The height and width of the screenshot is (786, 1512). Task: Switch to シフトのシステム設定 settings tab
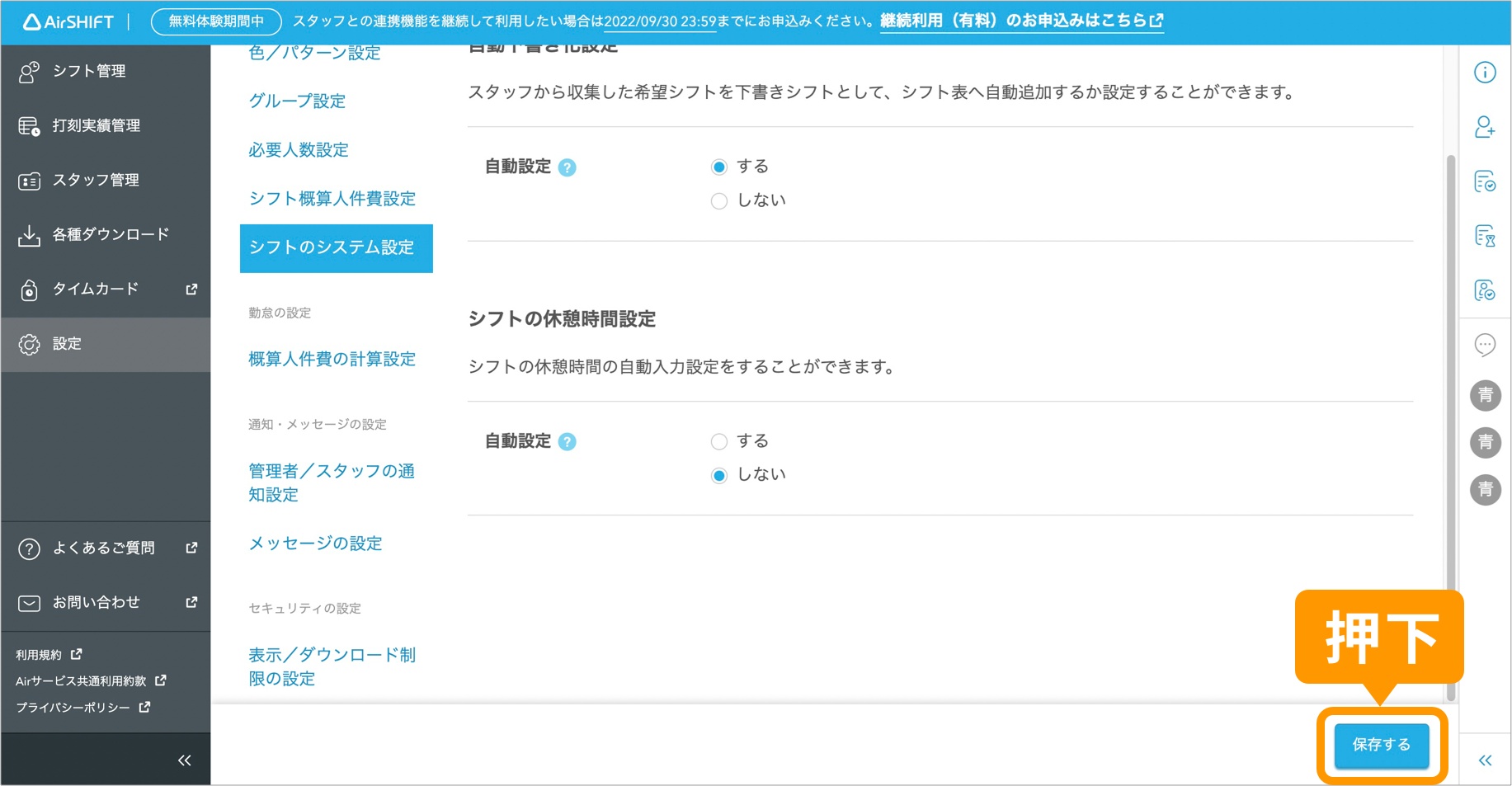coord(335,248)
